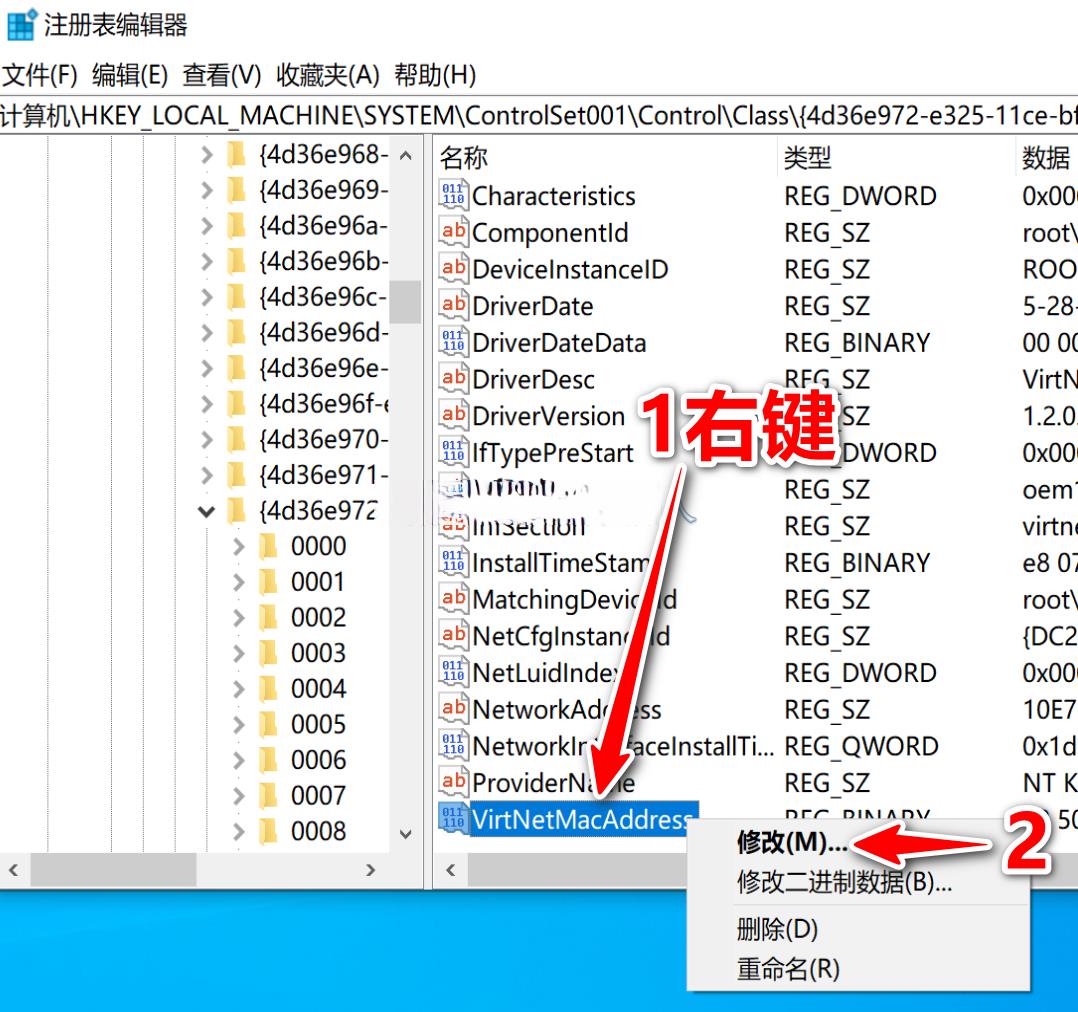The height and width of the screenshot is (1012, 1078).
Task: Click the 数据 column header
Action: point(1046,157)
